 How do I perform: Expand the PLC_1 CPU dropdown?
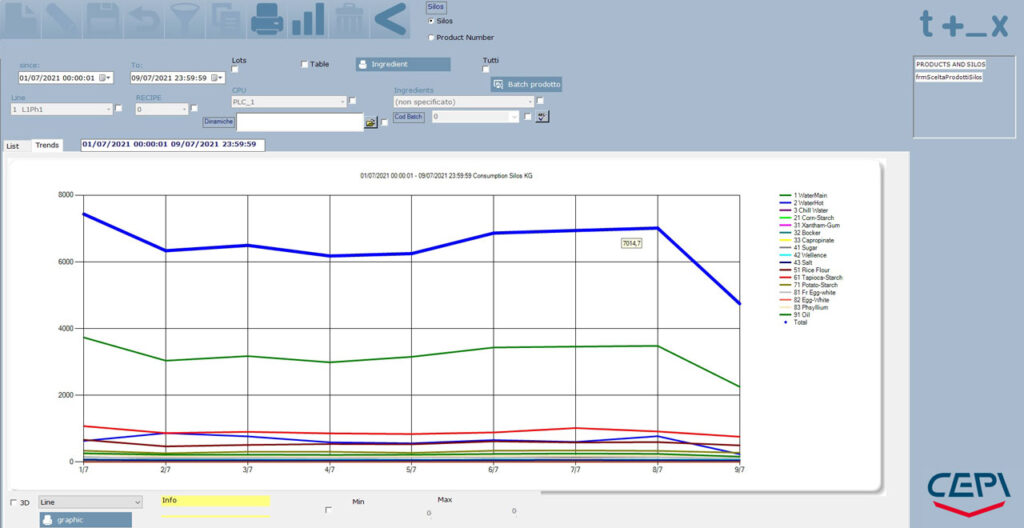point(289,102)
